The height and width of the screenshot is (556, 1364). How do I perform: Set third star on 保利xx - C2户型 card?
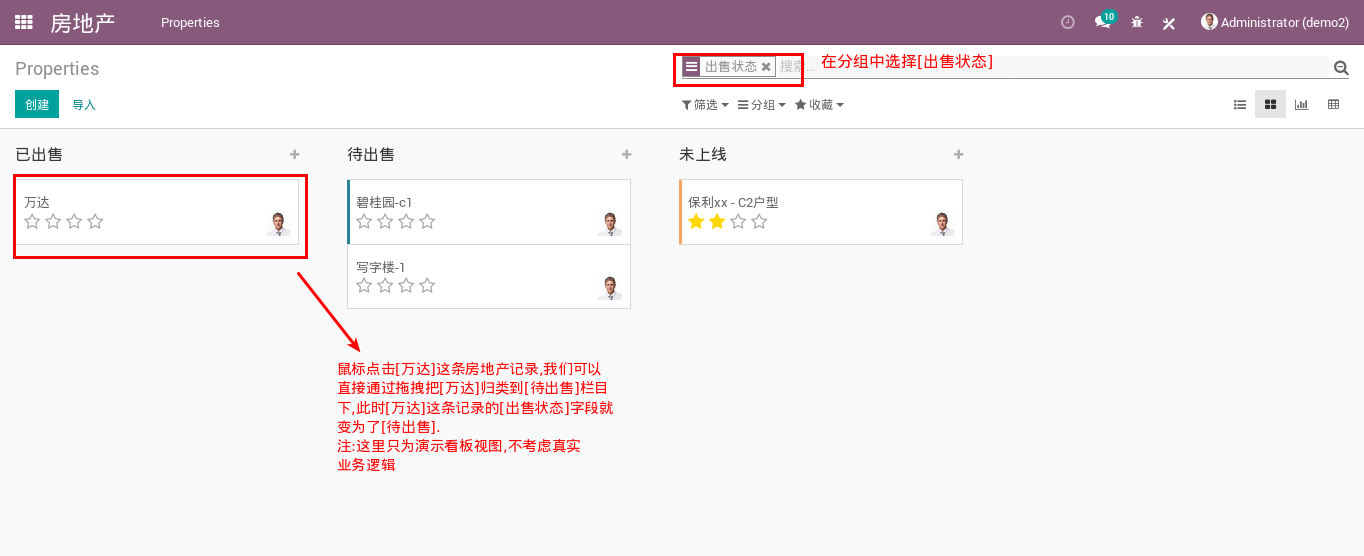[738, 222]
